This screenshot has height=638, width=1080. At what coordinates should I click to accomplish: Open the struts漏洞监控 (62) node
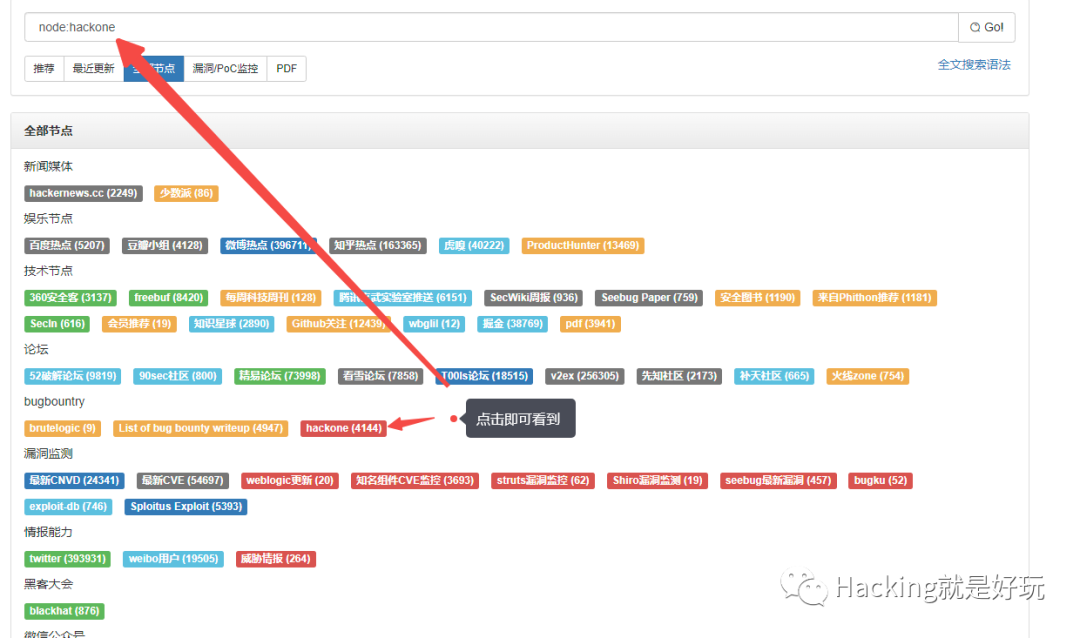543,481
